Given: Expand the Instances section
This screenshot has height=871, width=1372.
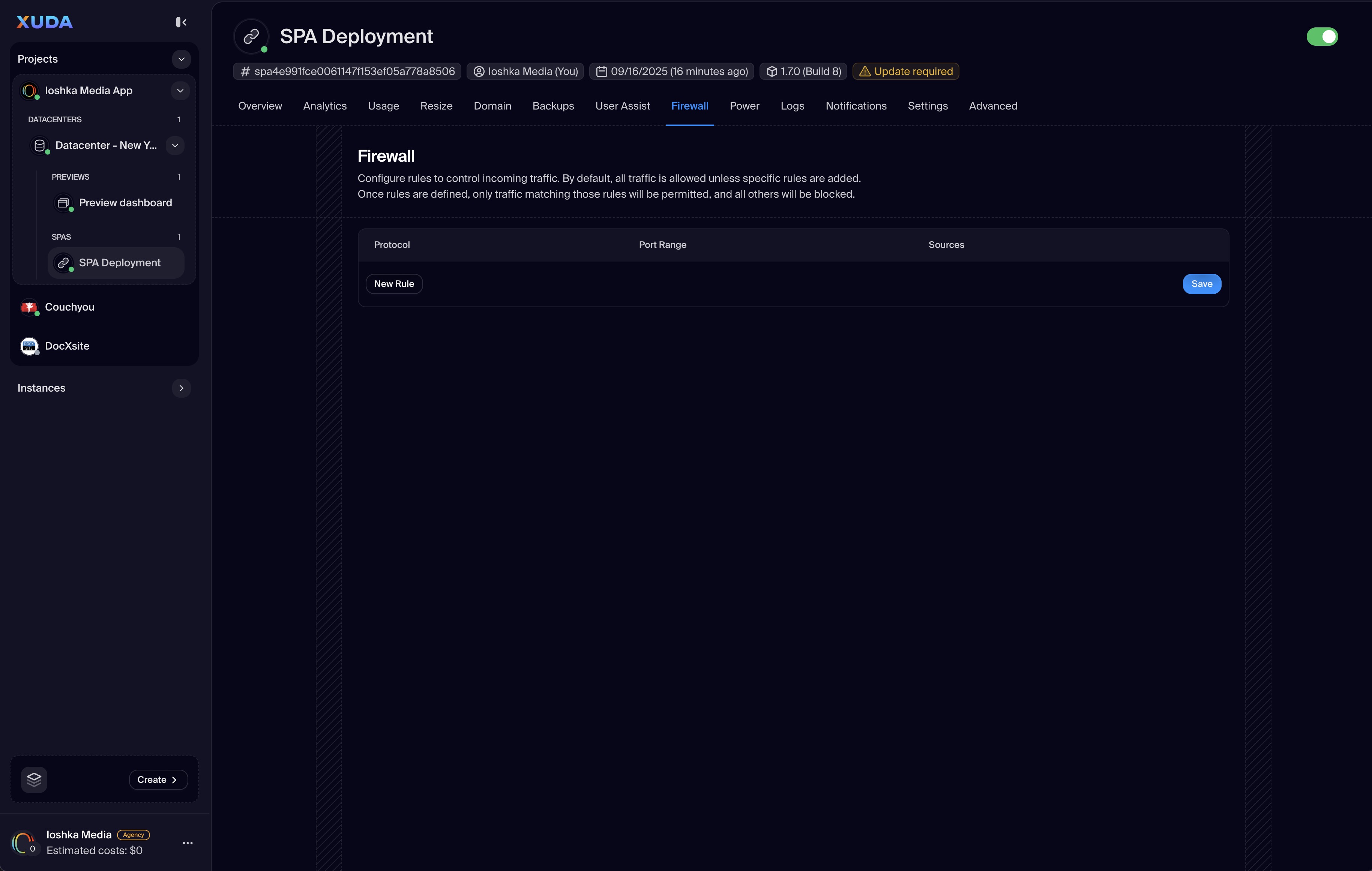Looking at the screenshot, I should [x=181, y=388].
